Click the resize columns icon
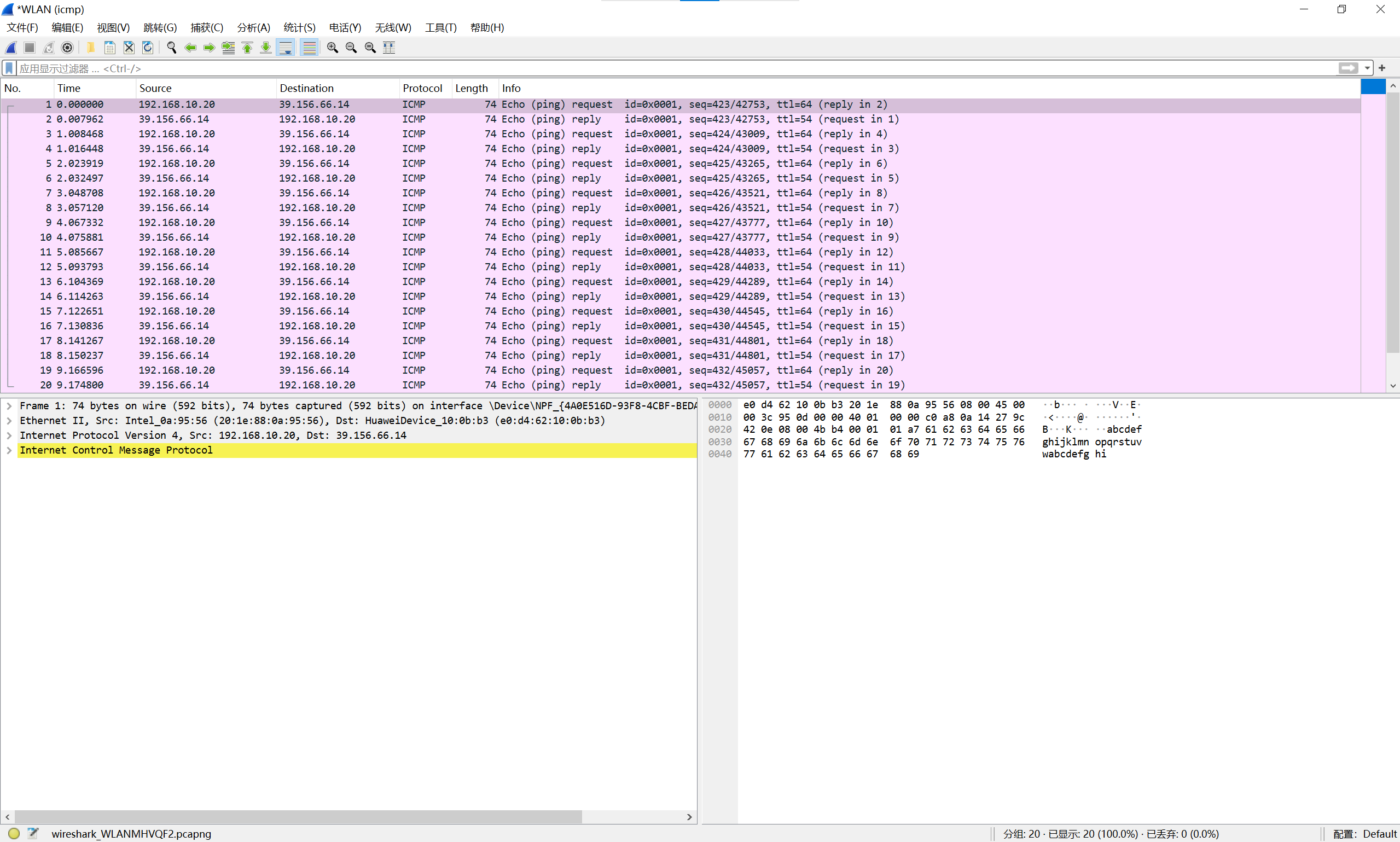The image size is (1400, 842). [389, 48]
